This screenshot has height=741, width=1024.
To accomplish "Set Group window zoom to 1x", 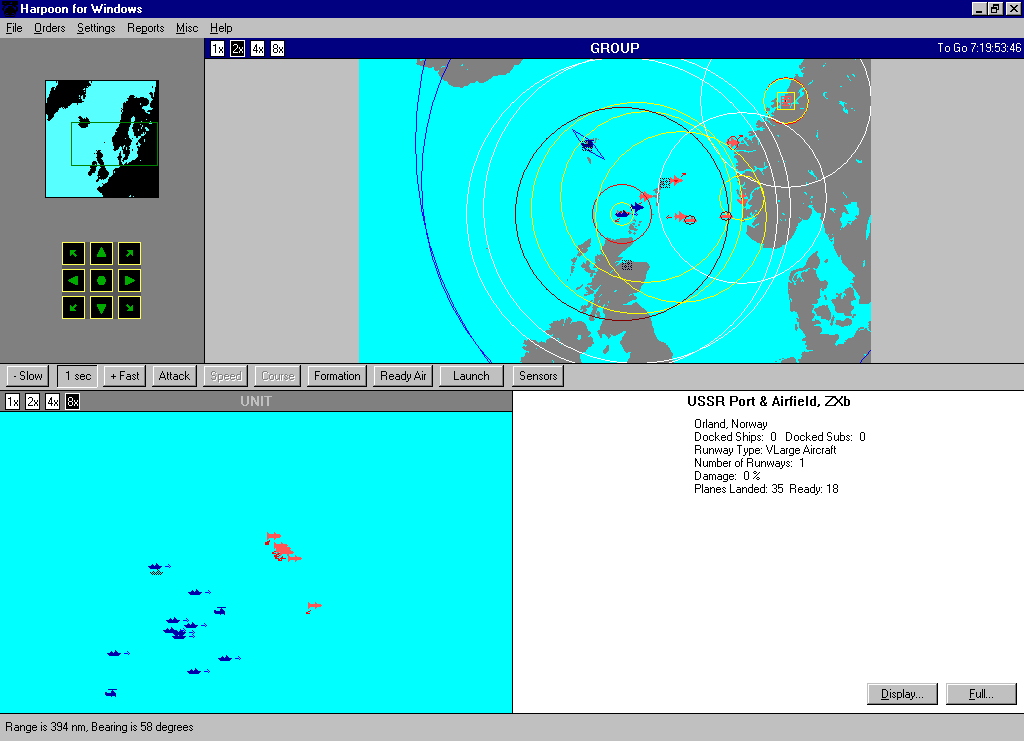I will pos(217,49).
